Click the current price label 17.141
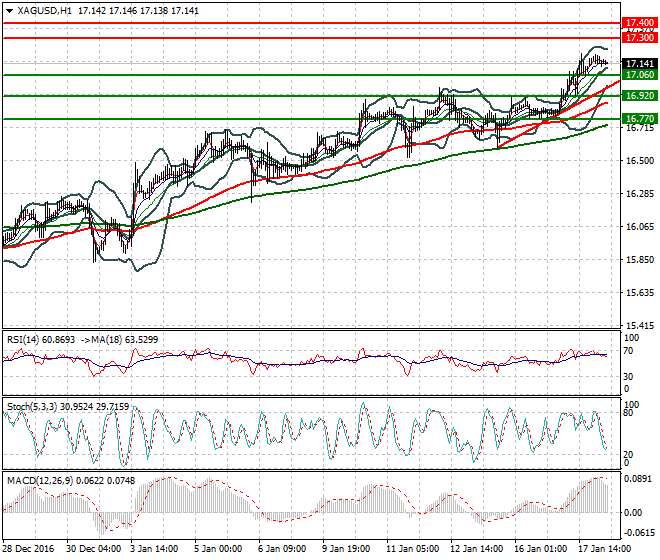Screen dimensions: 660x560 [639, 64]
